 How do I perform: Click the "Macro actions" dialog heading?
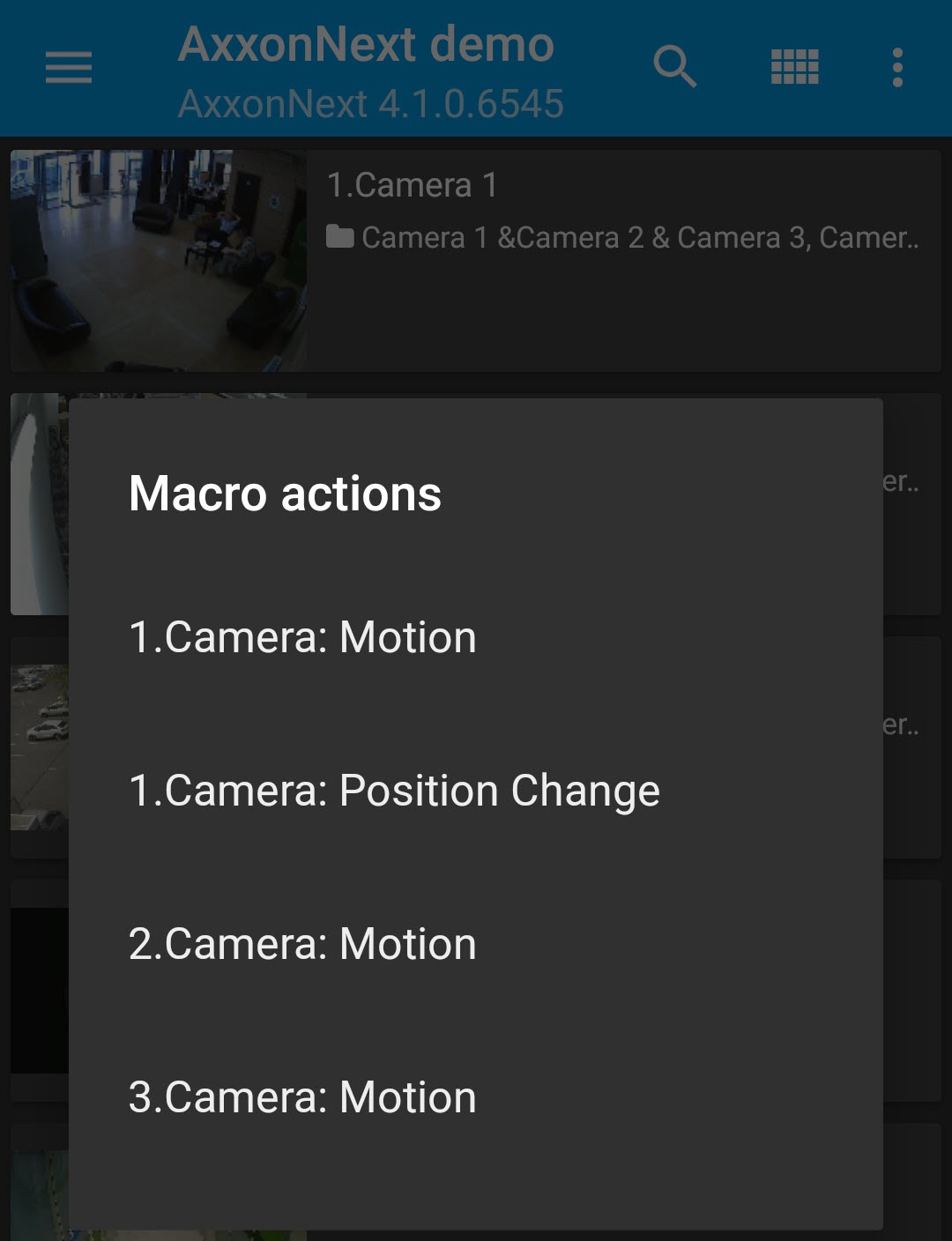click(x=285, y=494)
